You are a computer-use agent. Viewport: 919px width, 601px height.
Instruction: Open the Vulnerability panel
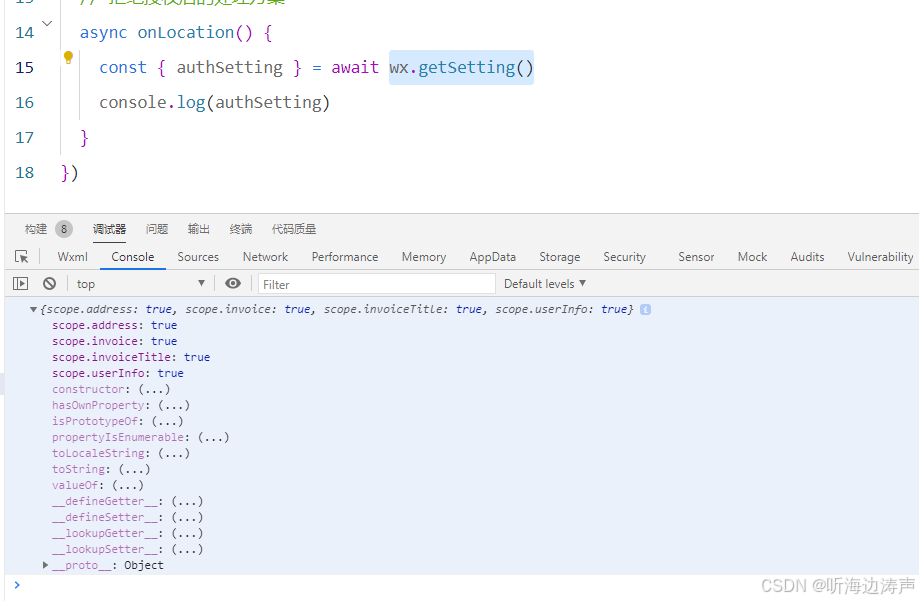click(879, 256)
